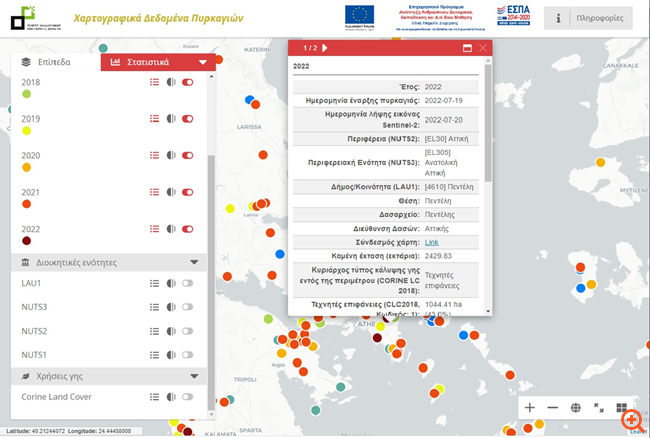This screenshot has width=650, height=438.
Task: Adjust opacity icon for NUTS1 layer
Action: (x=171, y=355)
